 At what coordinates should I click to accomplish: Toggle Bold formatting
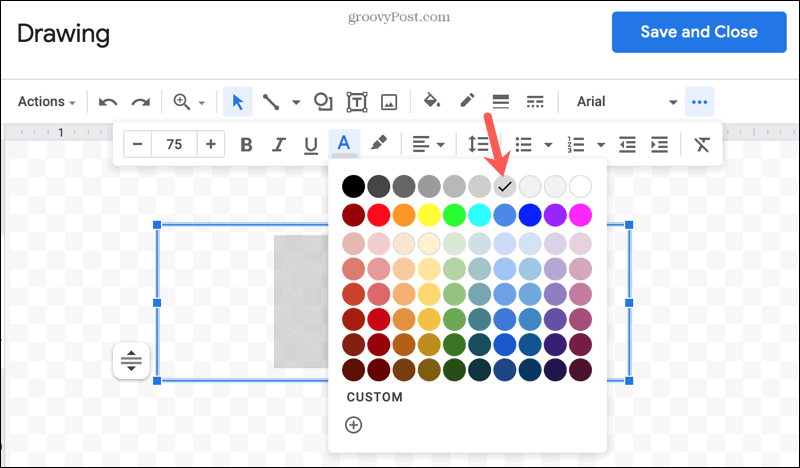click(x=246, y=145)
